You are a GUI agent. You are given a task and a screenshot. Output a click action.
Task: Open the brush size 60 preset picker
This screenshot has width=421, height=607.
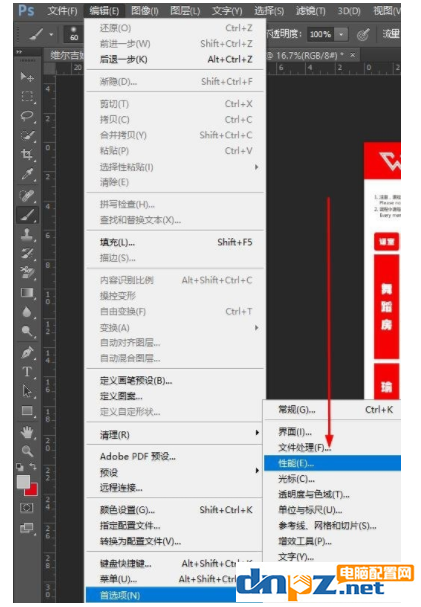[x=74, y=34]
